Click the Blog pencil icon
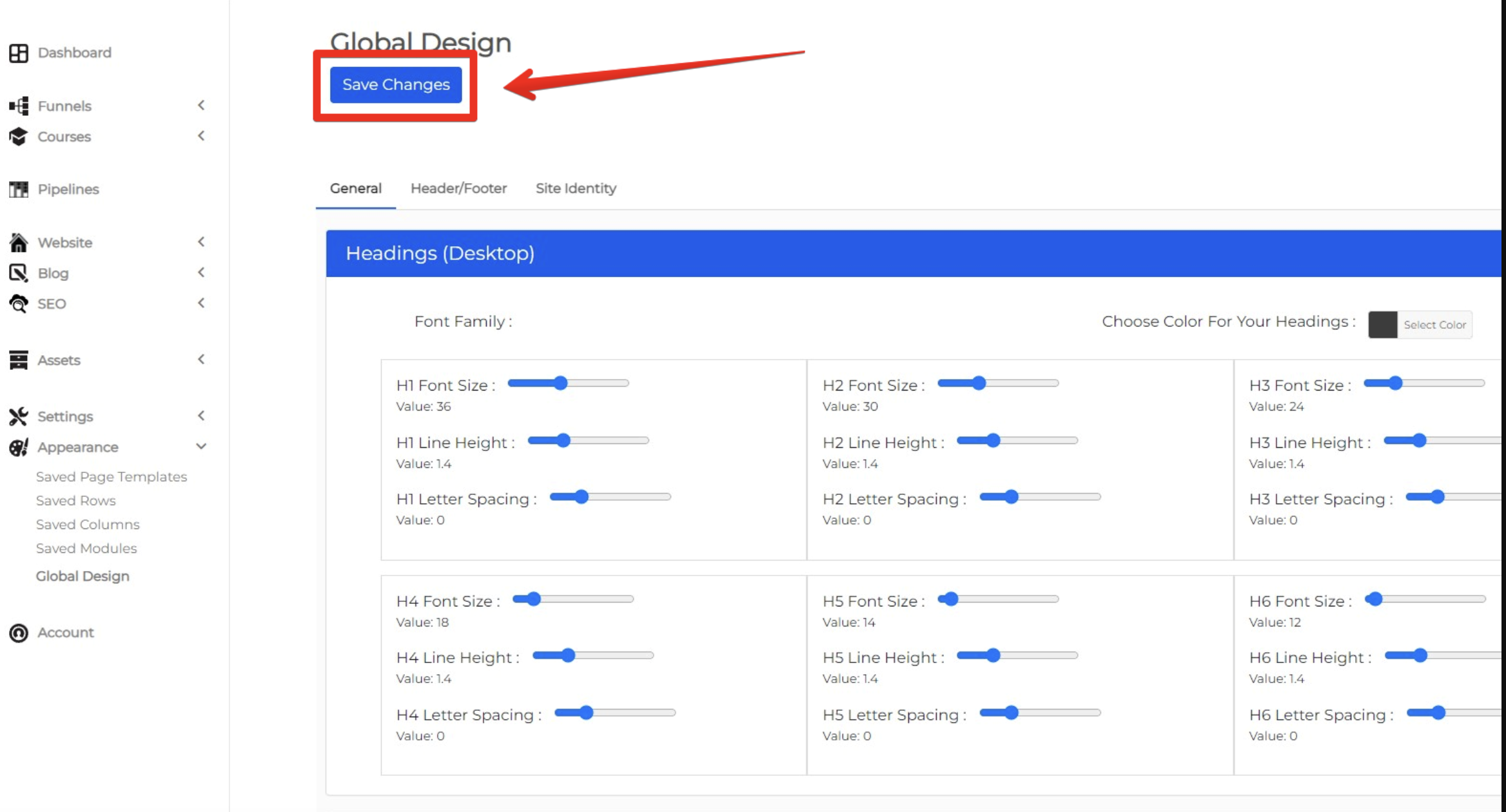Image resolution: width=1506 pixels, height=812 pixels. pos(19,273)
